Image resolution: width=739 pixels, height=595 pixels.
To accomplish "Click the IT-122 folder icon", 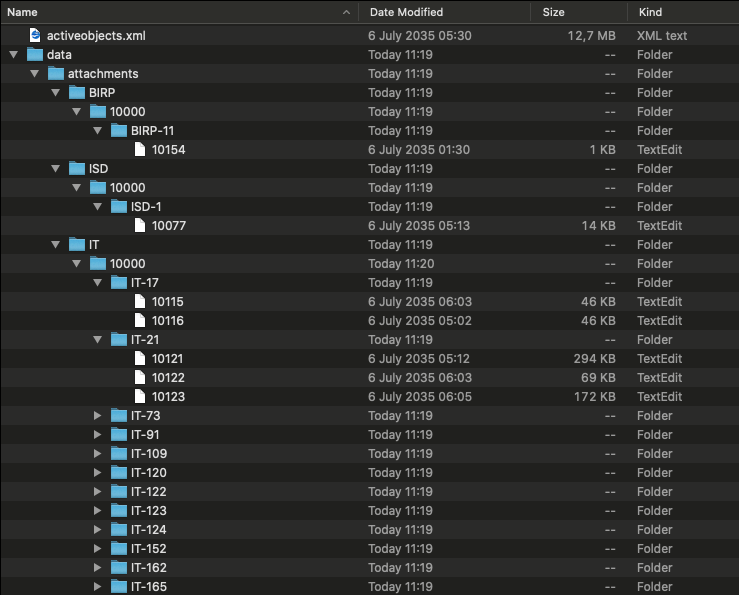I will point(119,492).
